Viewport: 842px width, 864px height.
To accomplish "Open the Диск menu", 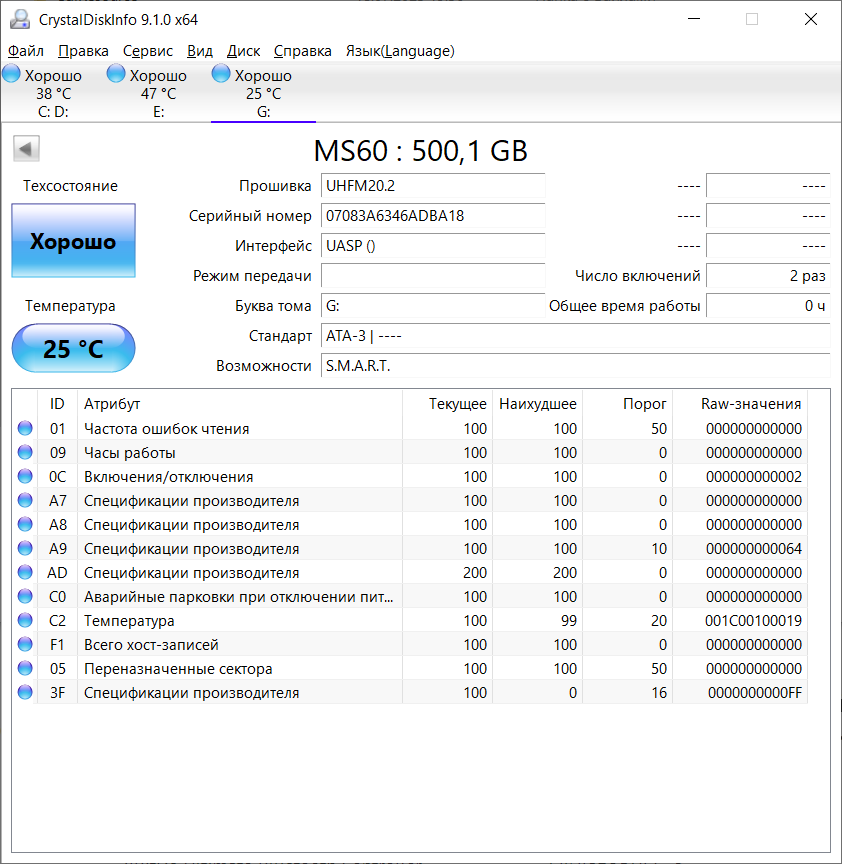I will pos(243,51).
